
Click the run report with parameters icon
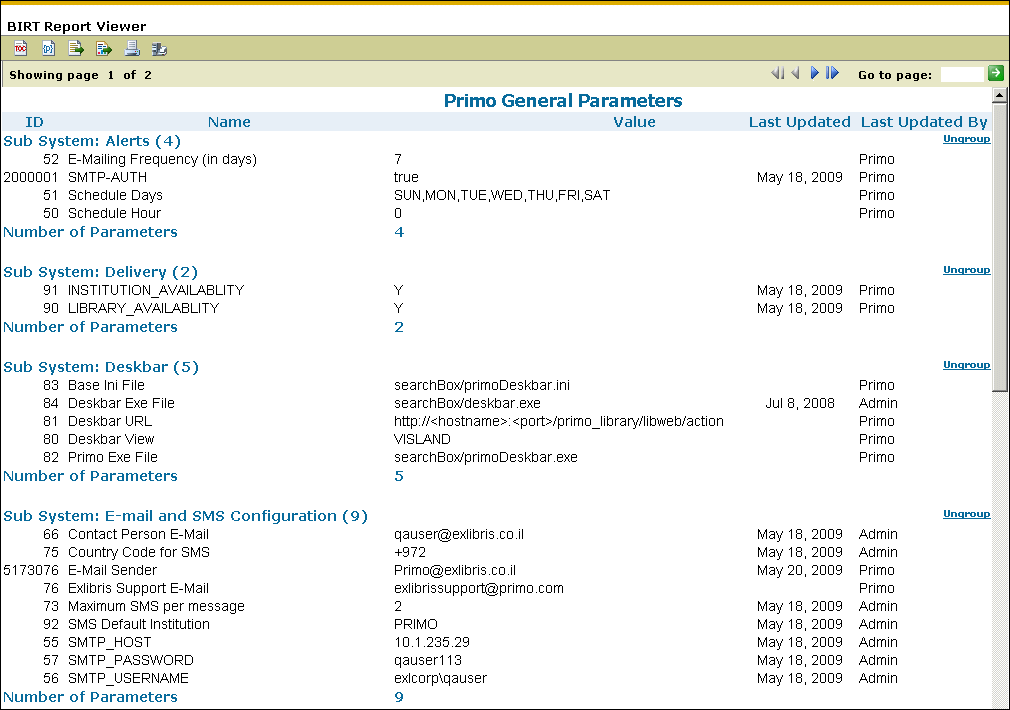48,48
